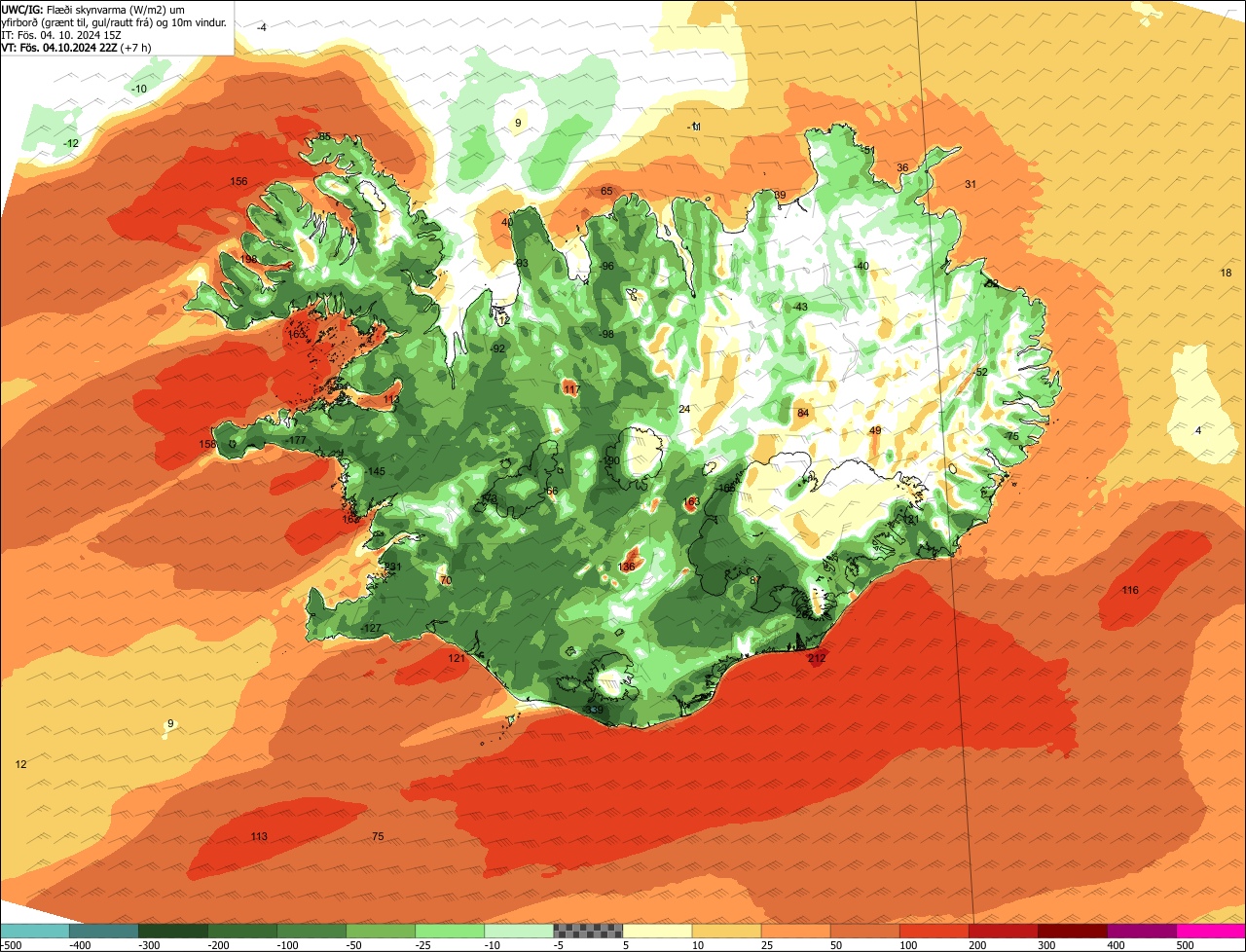This screenshot has width=1246, height=952.
Task: Click the flux value "-177" on the map
Action: point(297,441)
